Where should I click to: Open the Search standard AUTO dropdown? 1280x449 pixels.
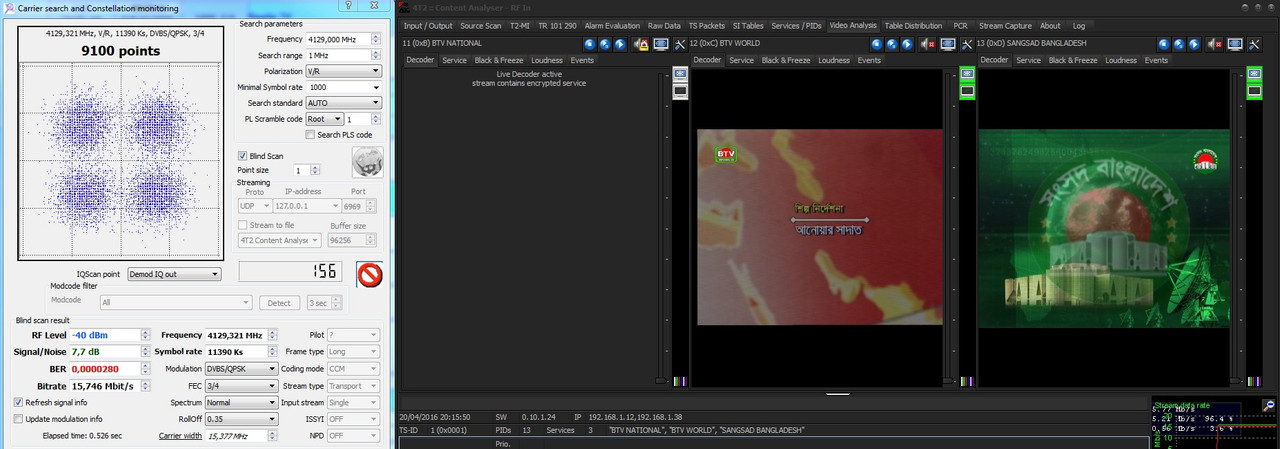(343, 103)
